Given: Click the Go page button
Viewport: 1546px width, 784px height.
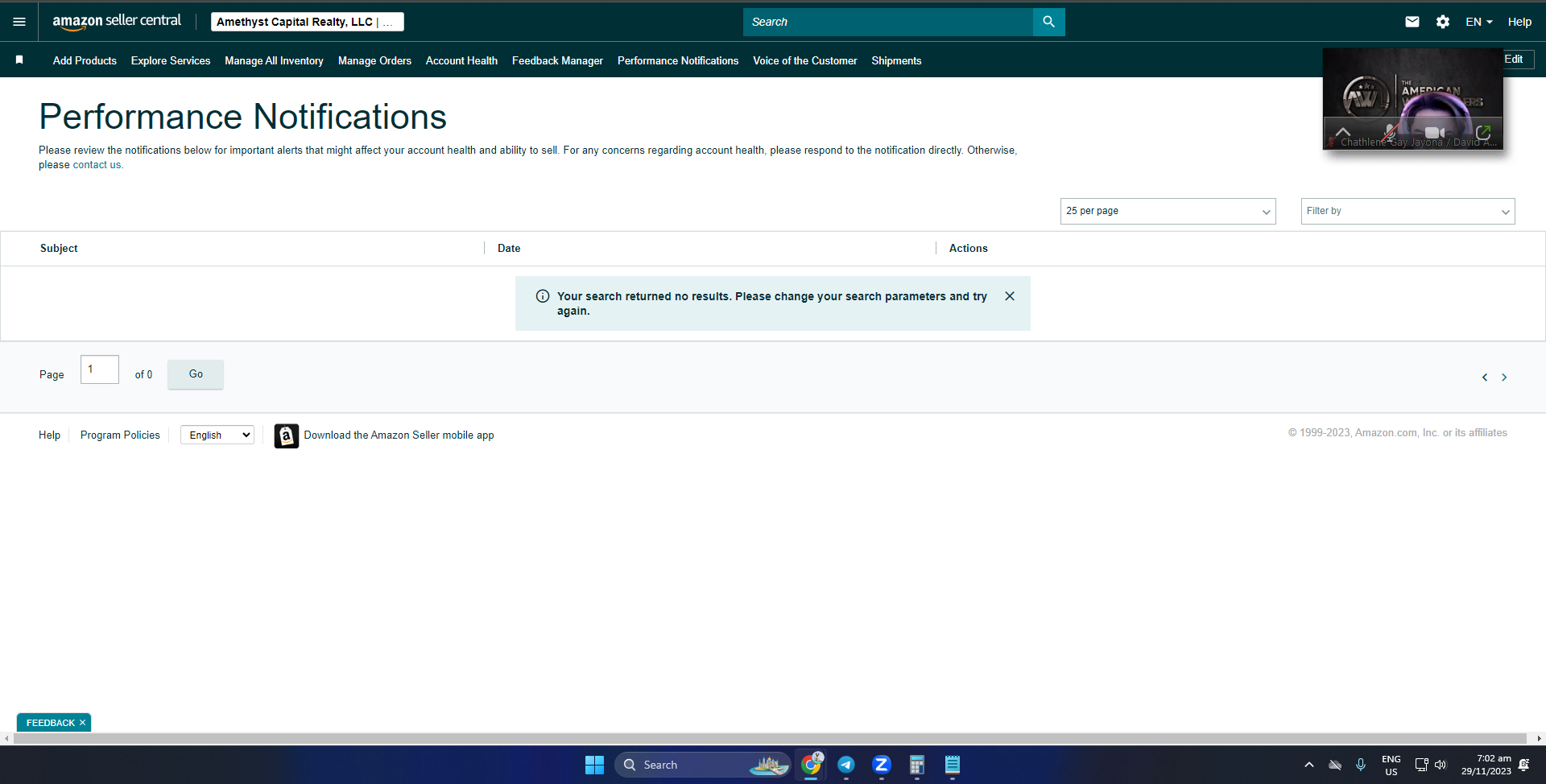Looking at the screenshot, I should coord(196,374).
